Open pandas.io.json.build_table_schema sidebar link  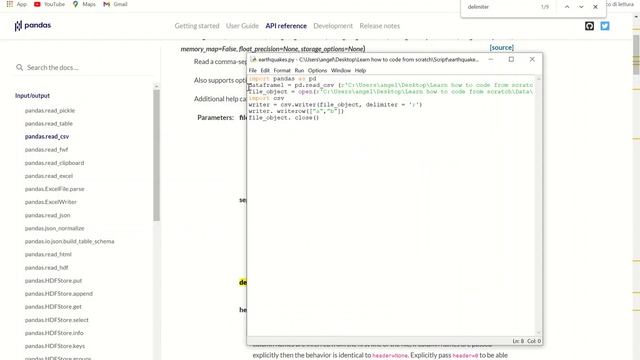pos(69,241)
